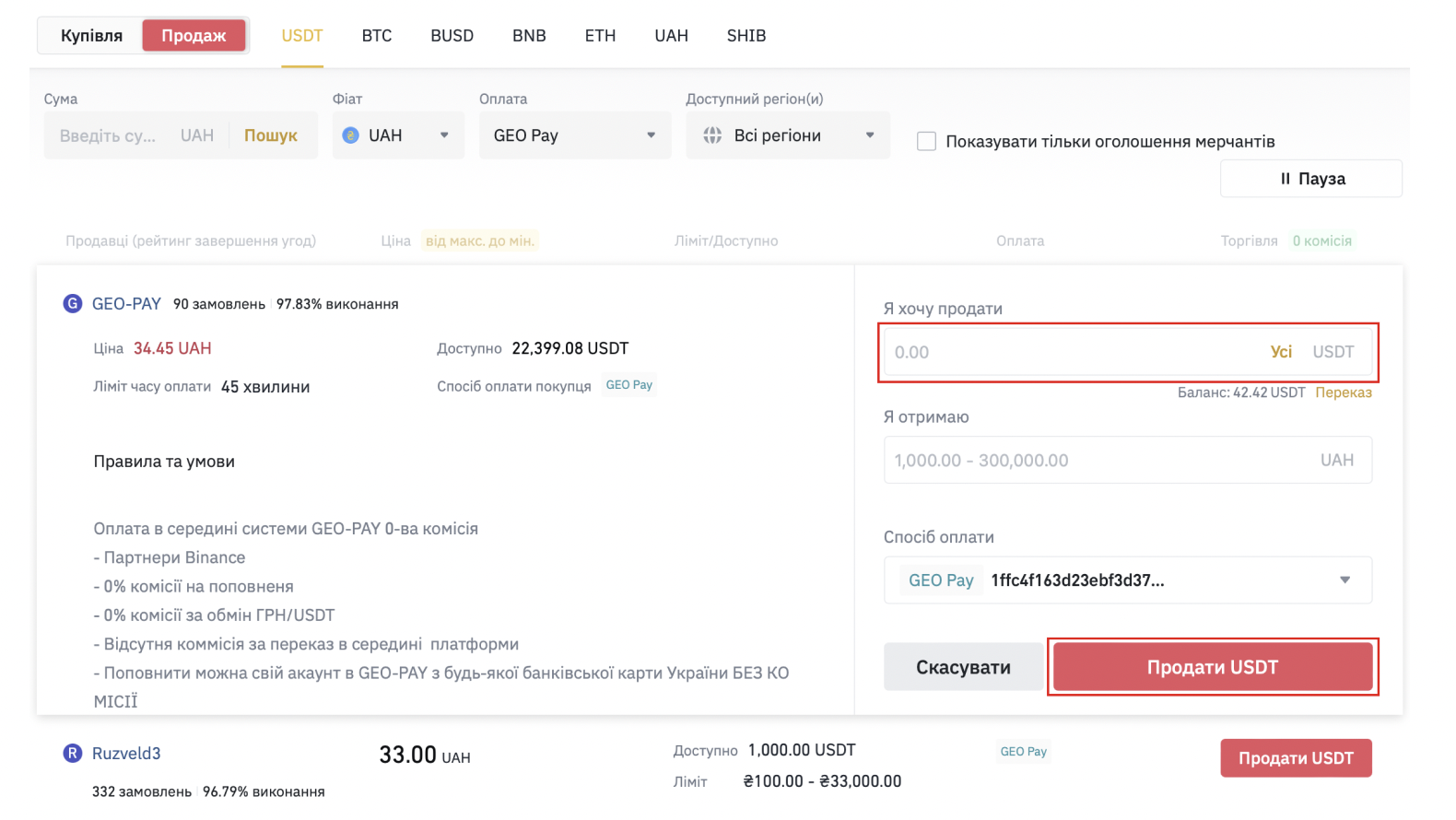Select the BNB crypto tab

click(529, 36)
